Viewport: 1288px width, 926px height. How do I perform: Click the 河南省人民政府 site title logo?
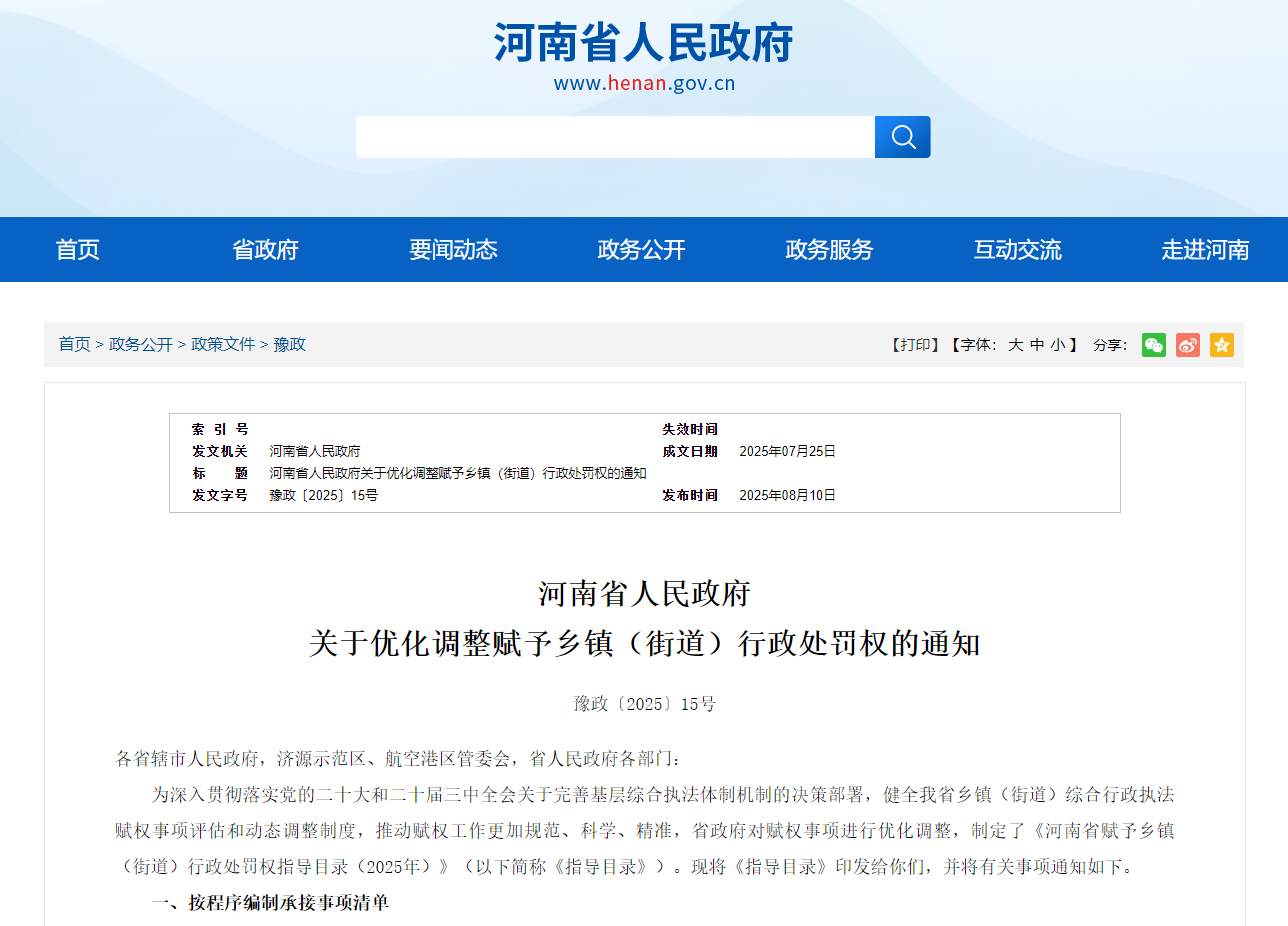643,42
